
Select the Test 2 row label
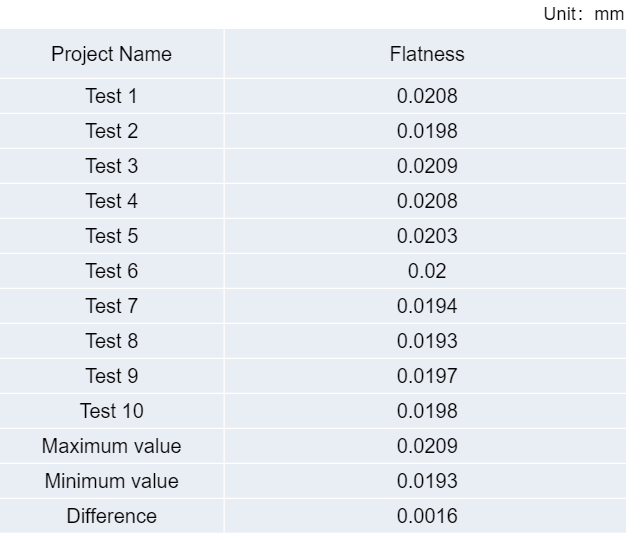click(x=111, y=131)
